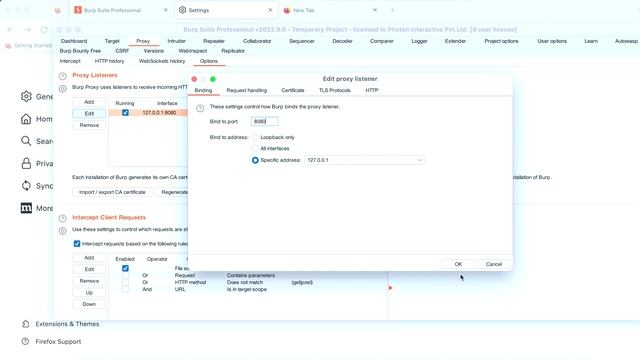Click the General gear icon in Firefox sidebar

click(x=26, y=96)
